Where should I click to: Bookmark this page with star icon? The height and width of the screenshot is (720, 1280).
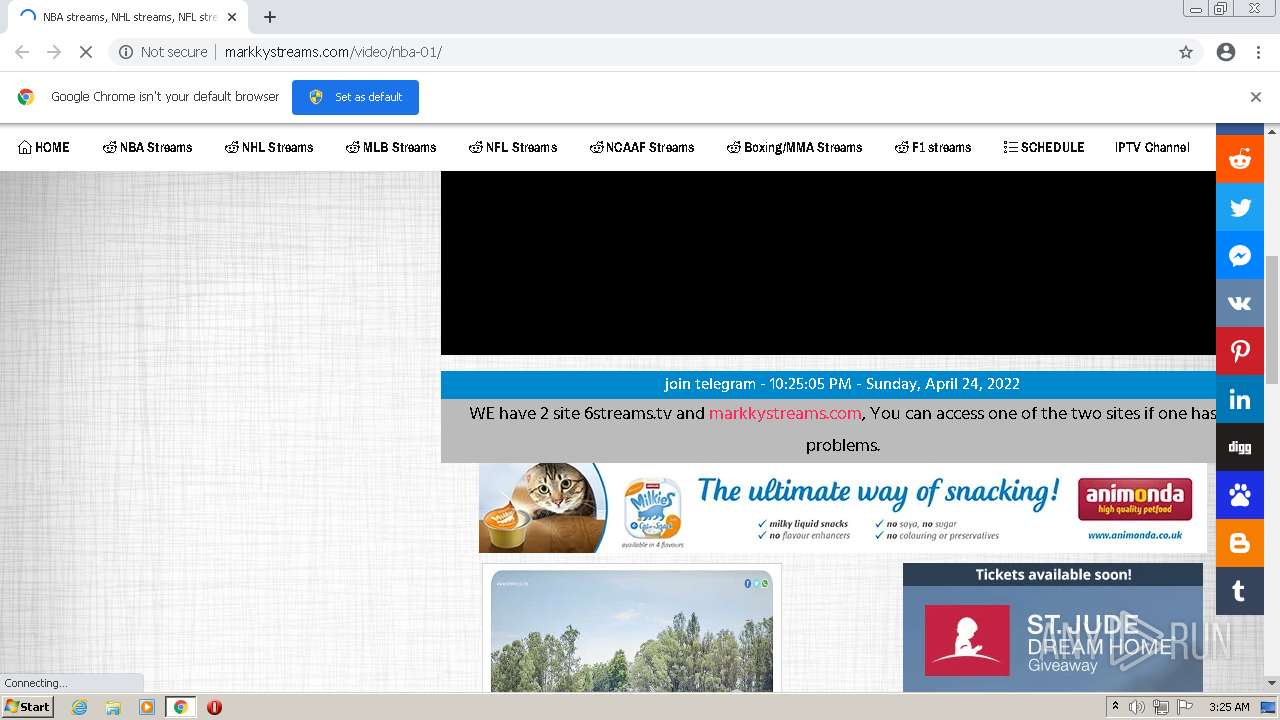1186,52
